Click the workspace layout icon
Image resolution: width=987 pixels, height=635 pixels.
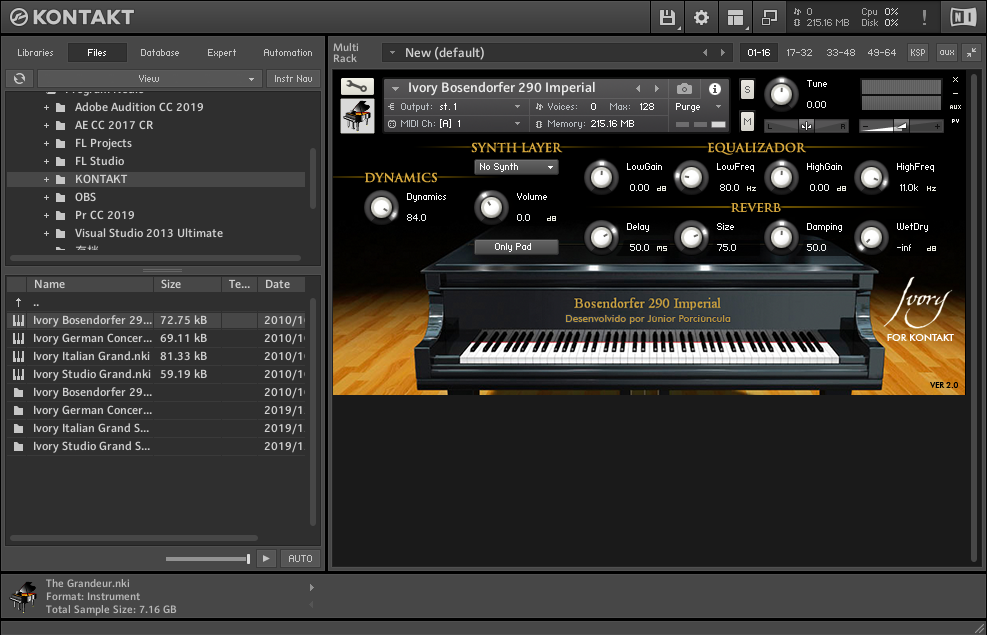click(x=735, y=17)
